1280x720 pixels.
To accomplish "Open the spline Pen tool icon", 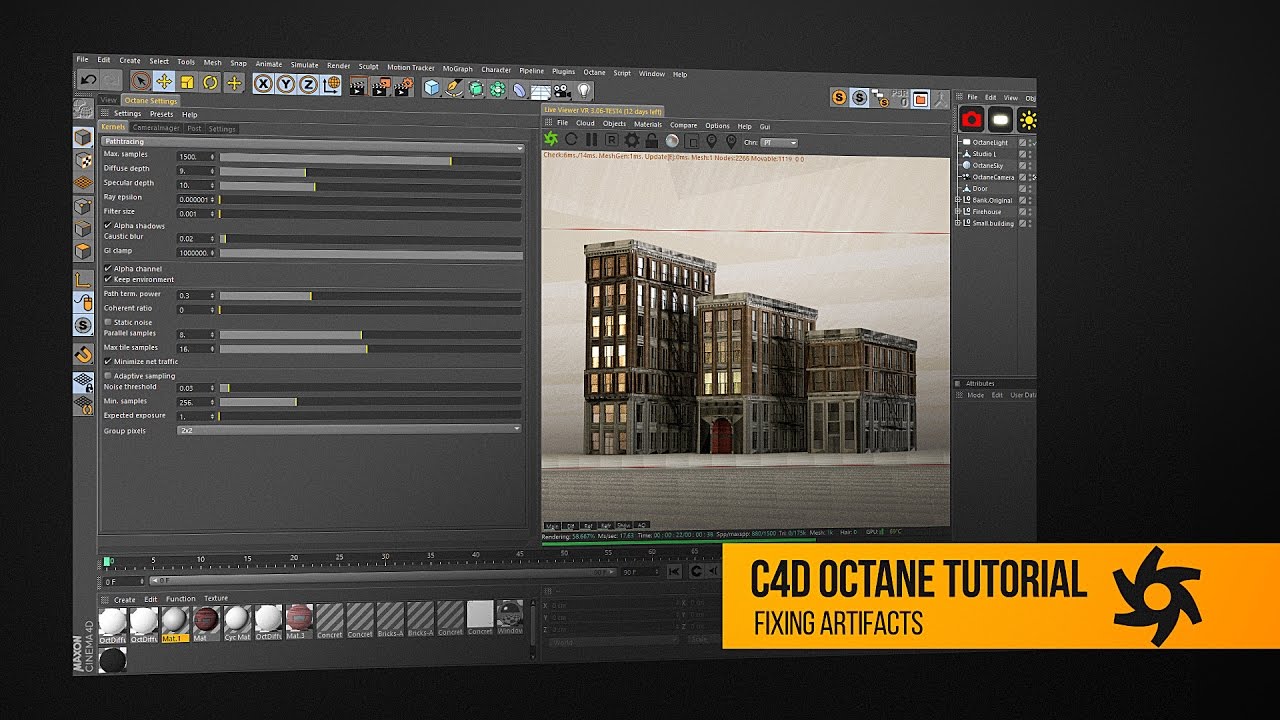I will [454, 89].
